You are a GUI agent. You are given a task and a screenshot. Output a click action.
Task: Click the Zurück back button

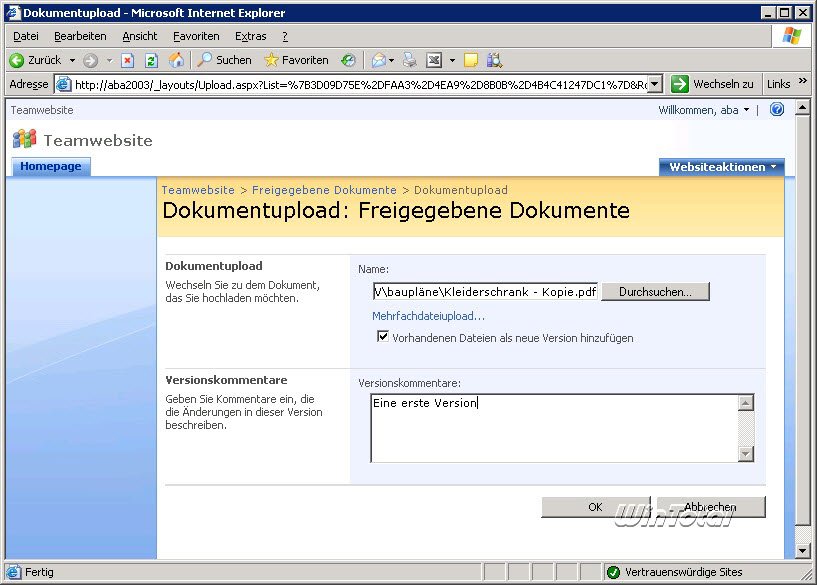point(36,60)
